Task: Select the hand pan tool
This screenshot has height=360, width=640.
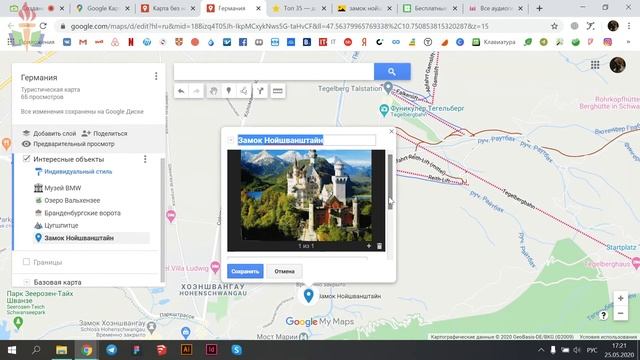Action: tap(213, 91)
